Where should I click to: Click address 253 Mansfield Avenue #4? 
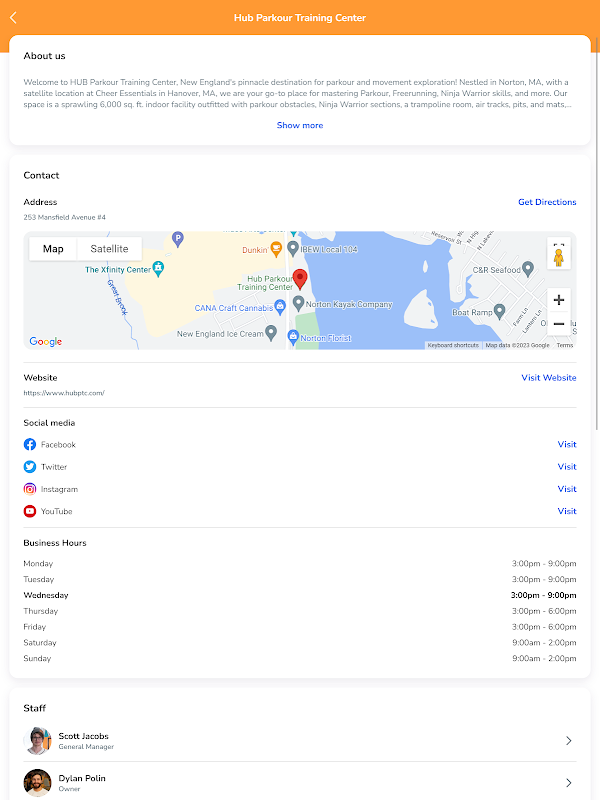[64, 217]
